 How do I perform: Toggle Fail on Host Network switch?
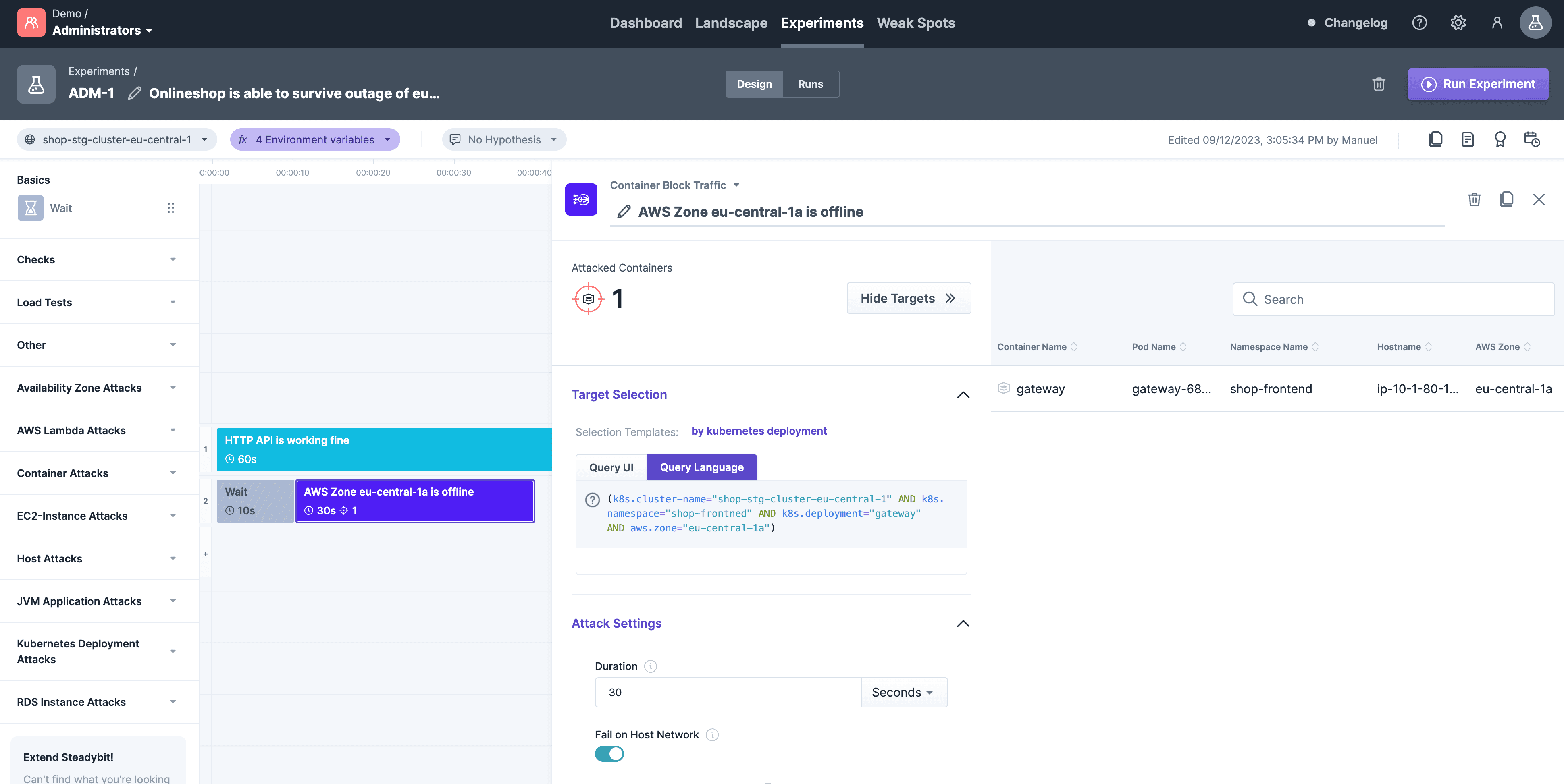609,754
